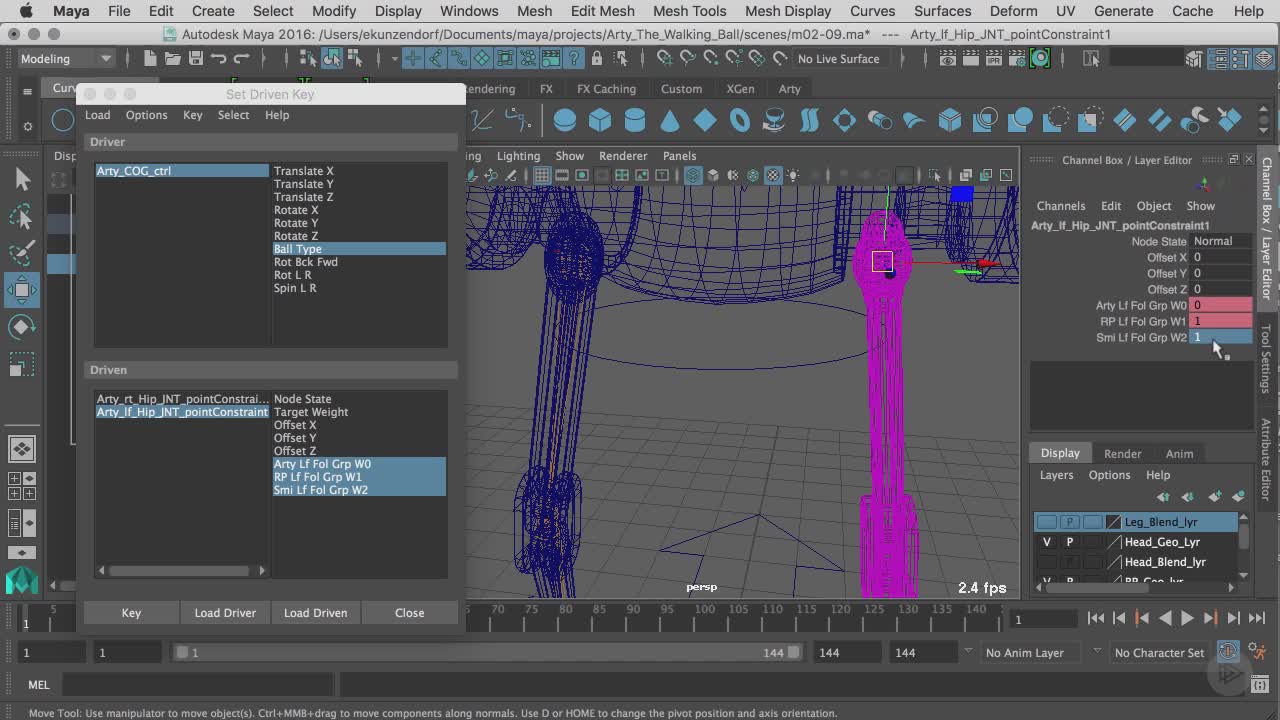Click the Key button in Set Driven Key
The height and width of the screenshot is (720, 1280).
[131, 613]
